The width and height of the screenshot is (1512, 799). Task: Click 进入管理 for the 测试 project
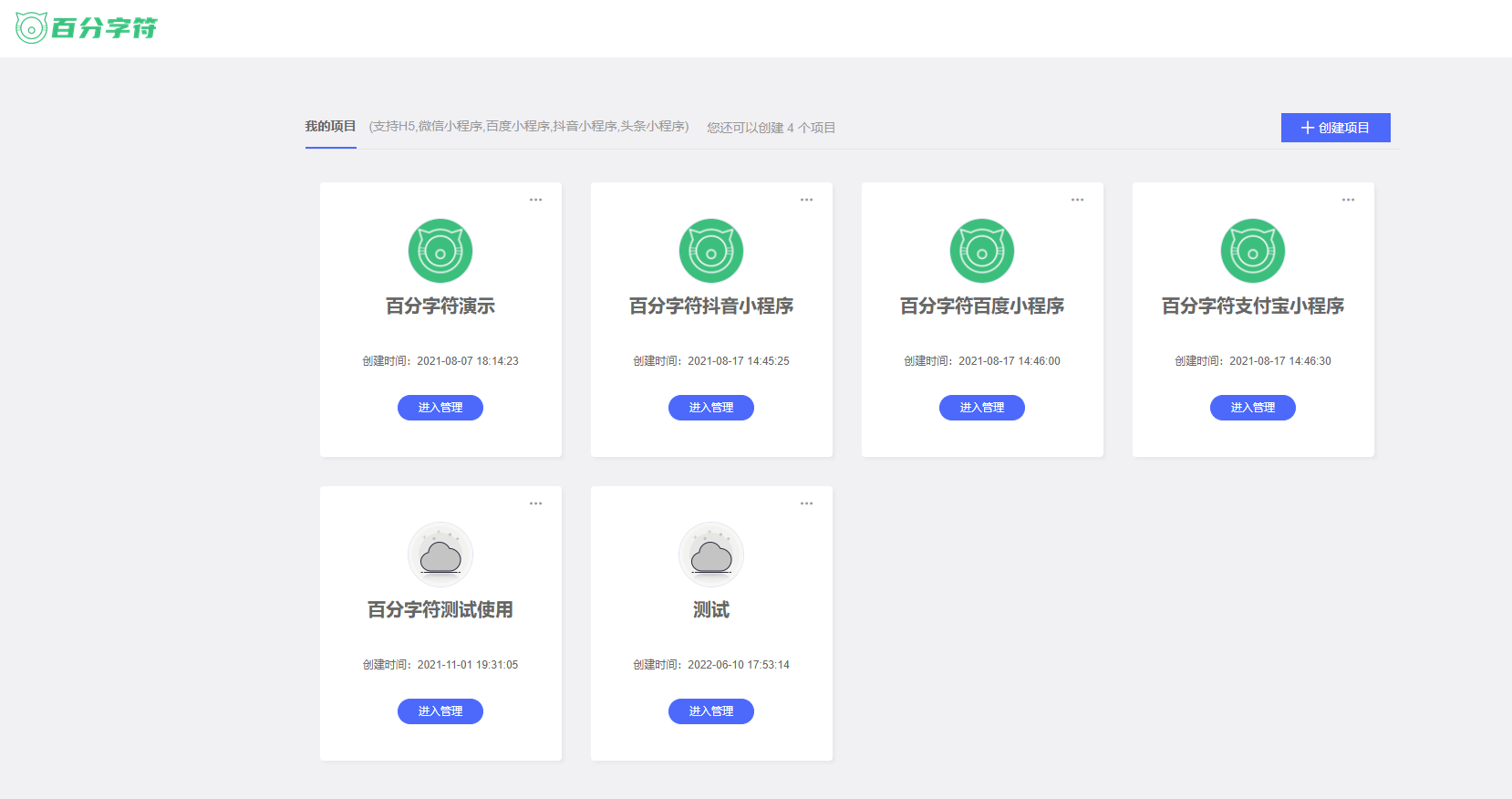(711, 711)
